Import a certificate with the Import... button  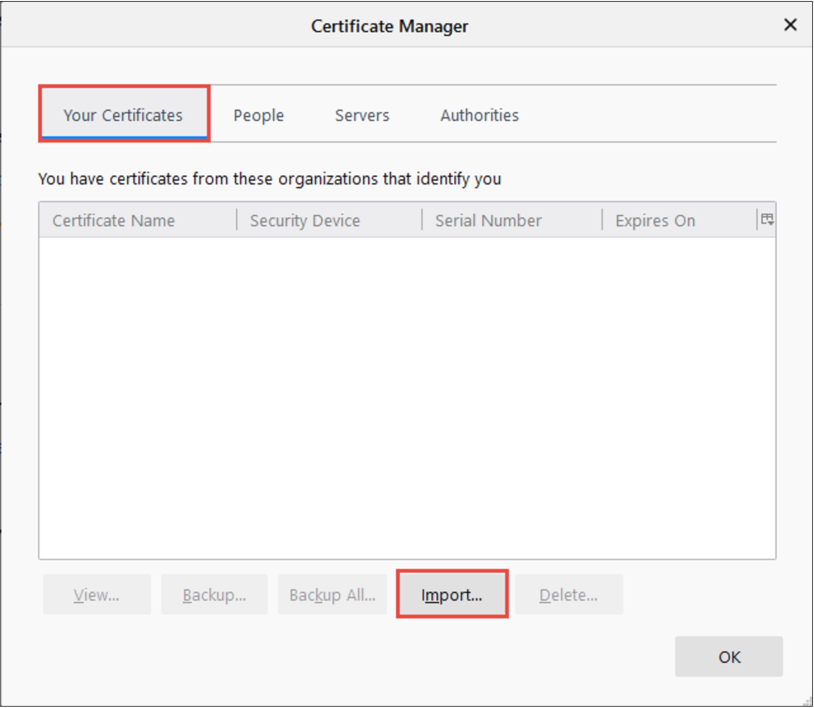(x=452, y=595)
